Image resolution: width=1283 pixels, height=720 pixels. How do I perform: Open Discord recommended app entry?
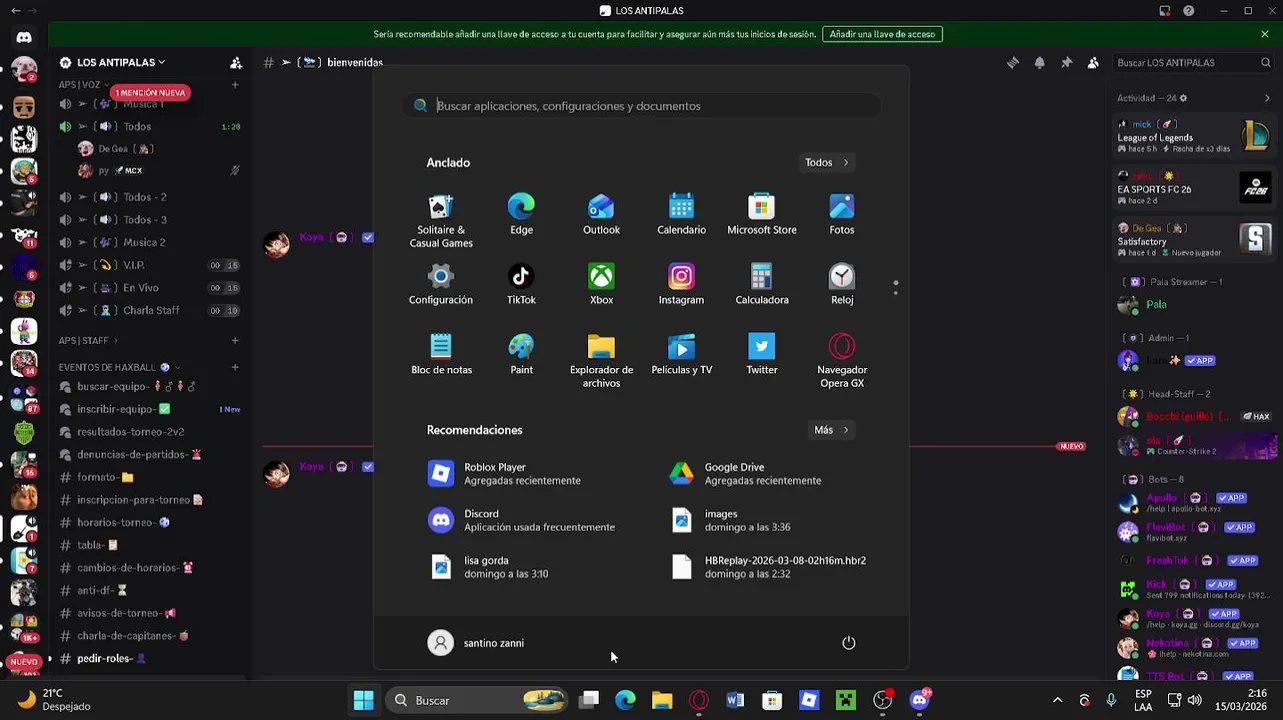click(x=520, y=520)
